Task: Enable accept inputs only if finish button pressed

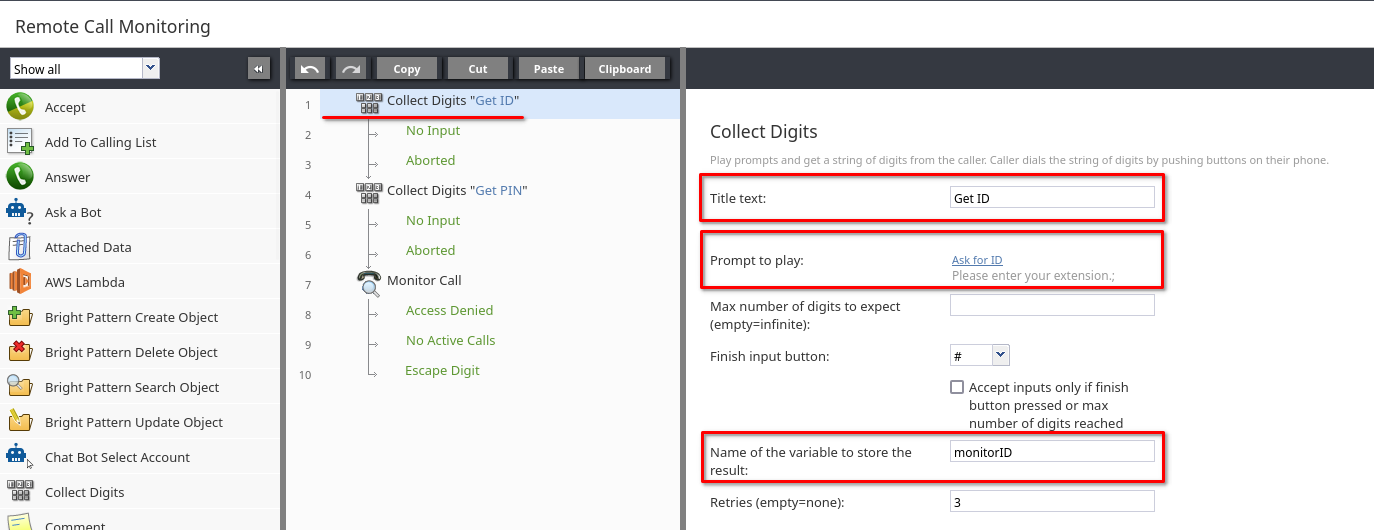Action: 957,387
